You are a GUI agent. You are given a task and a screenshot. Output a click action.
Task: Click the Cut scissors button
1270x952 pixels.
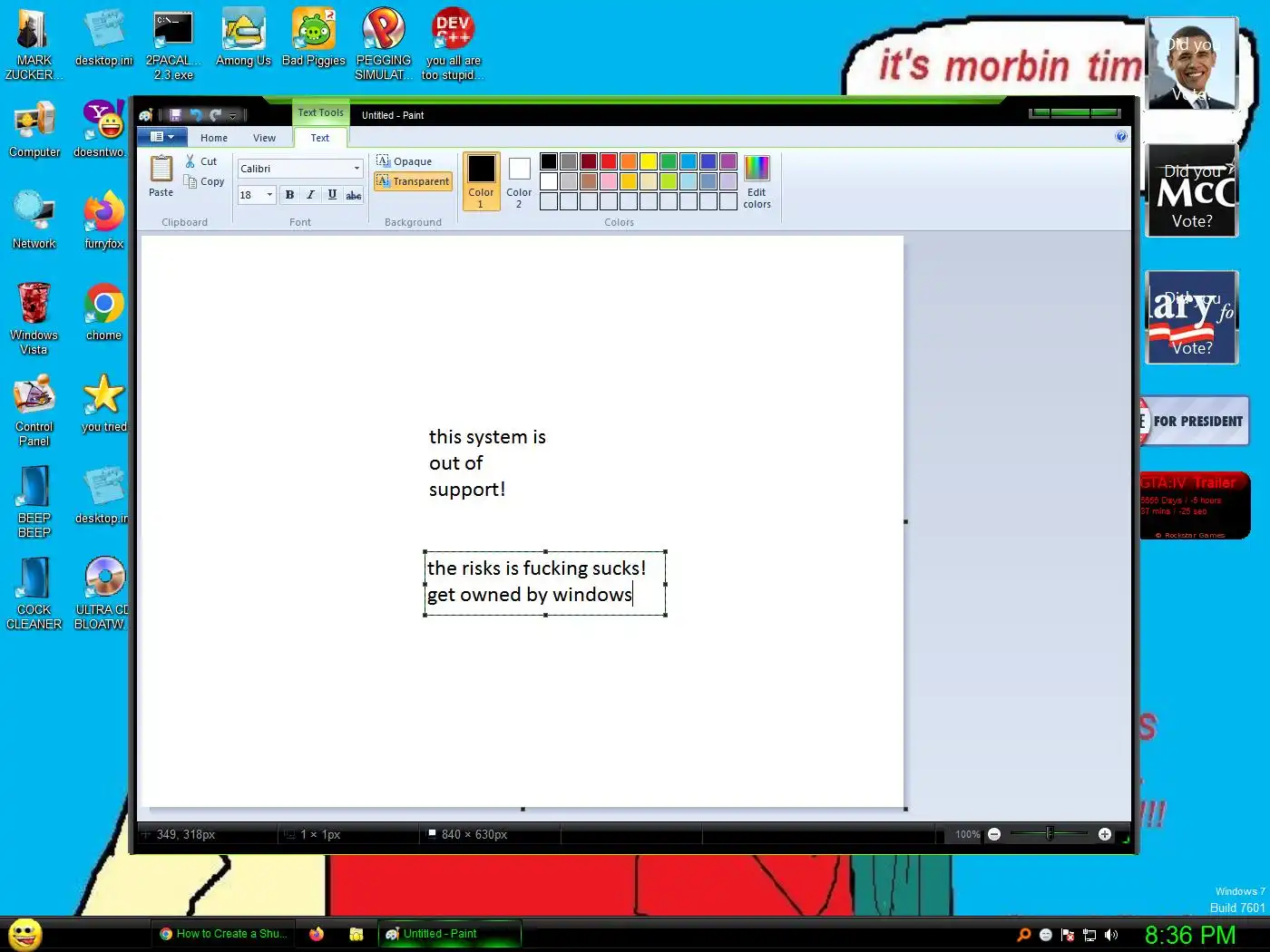pyautogui.click(x=201, y=161)
